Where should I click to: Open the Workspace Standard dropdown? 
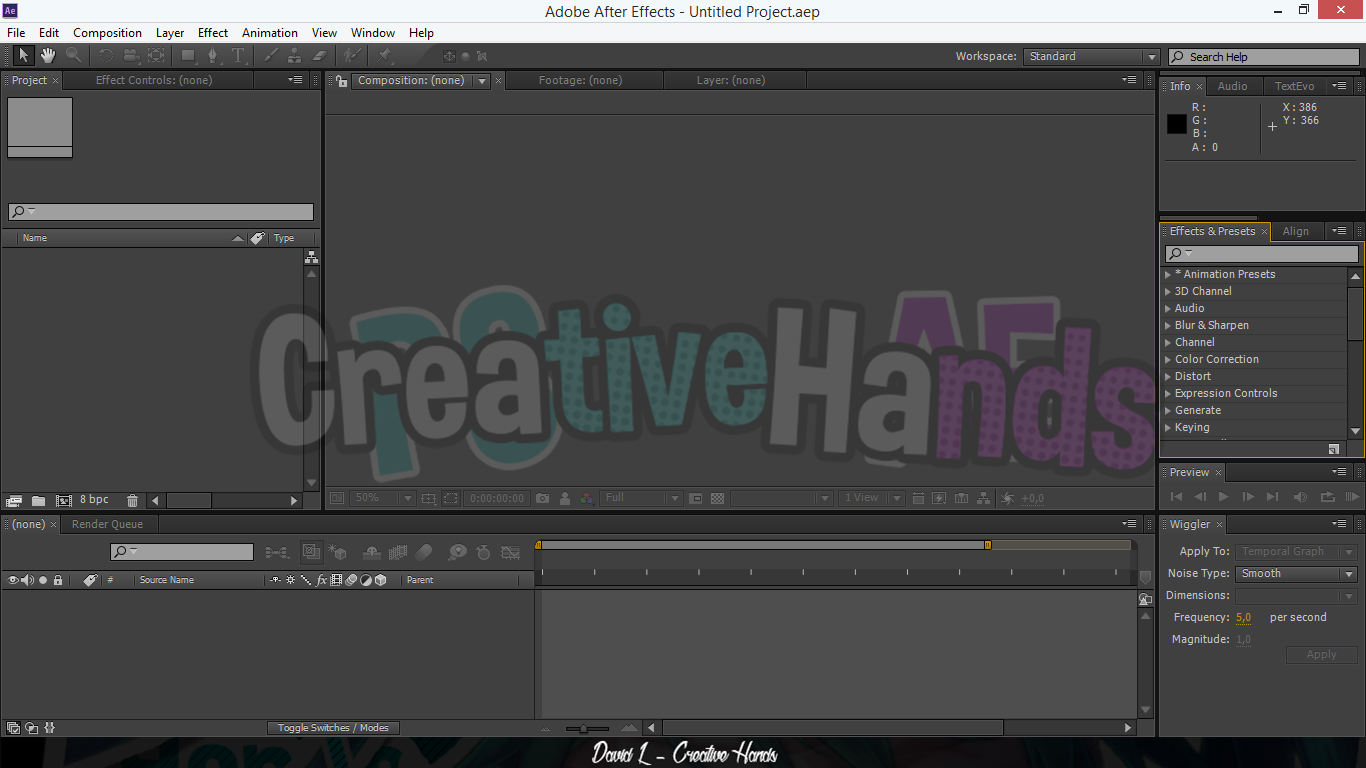1091,57
